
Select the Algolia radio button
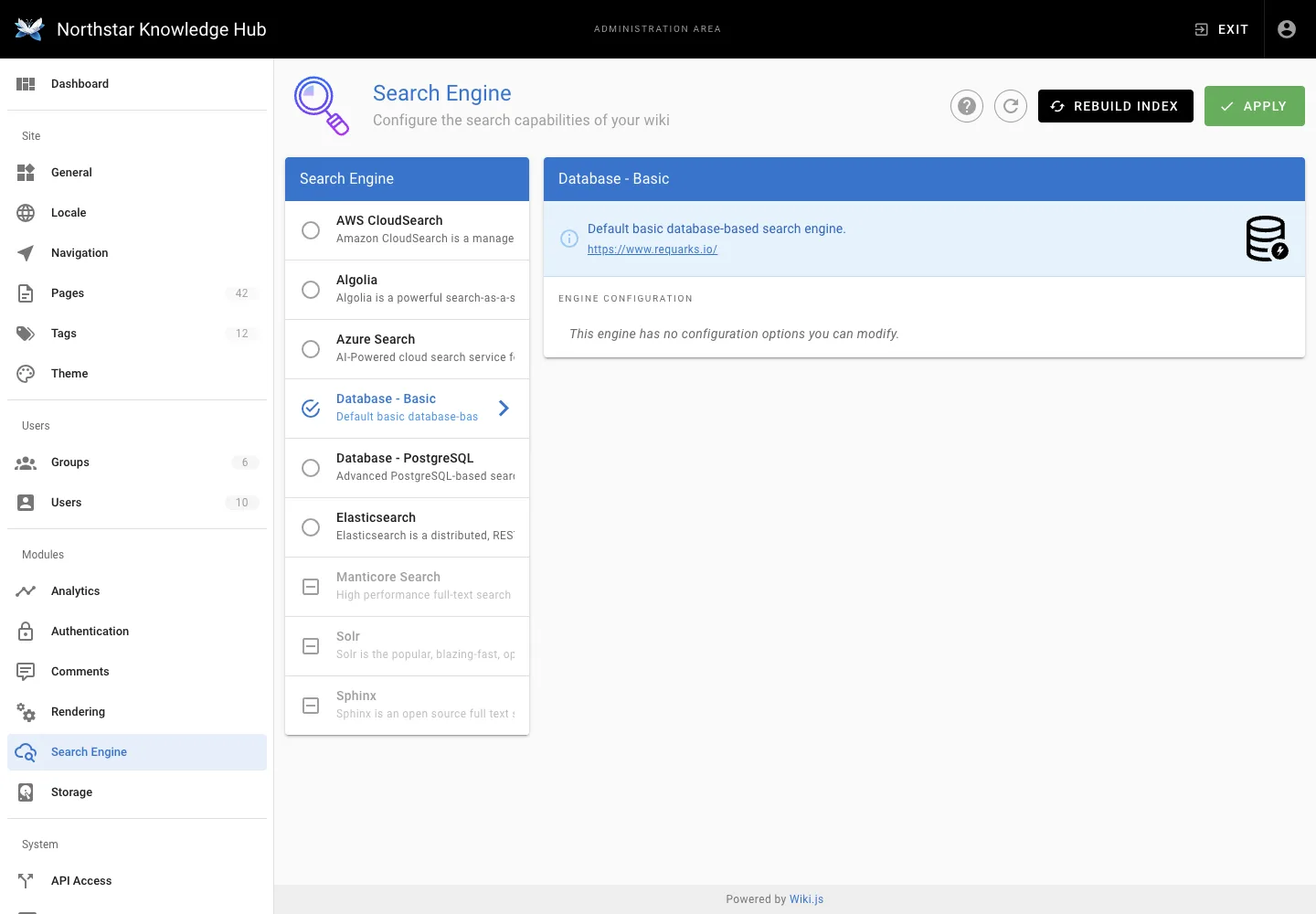coord(311,290)
